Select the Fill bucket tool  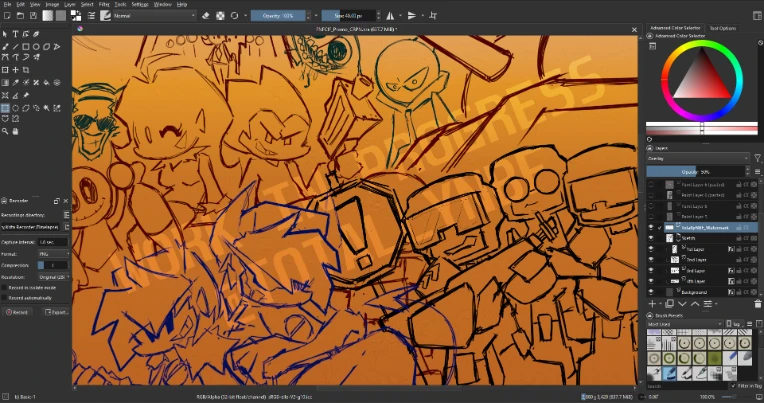(46, 82)
